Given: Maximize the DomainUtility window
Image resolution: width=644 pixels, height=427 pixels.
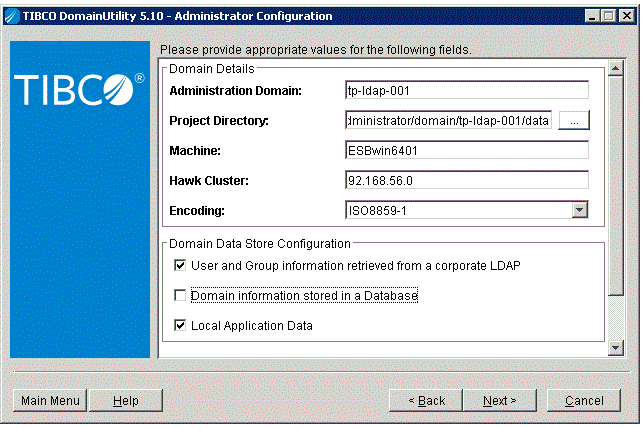Looking at the screenshot, I should tap(609, 16).
